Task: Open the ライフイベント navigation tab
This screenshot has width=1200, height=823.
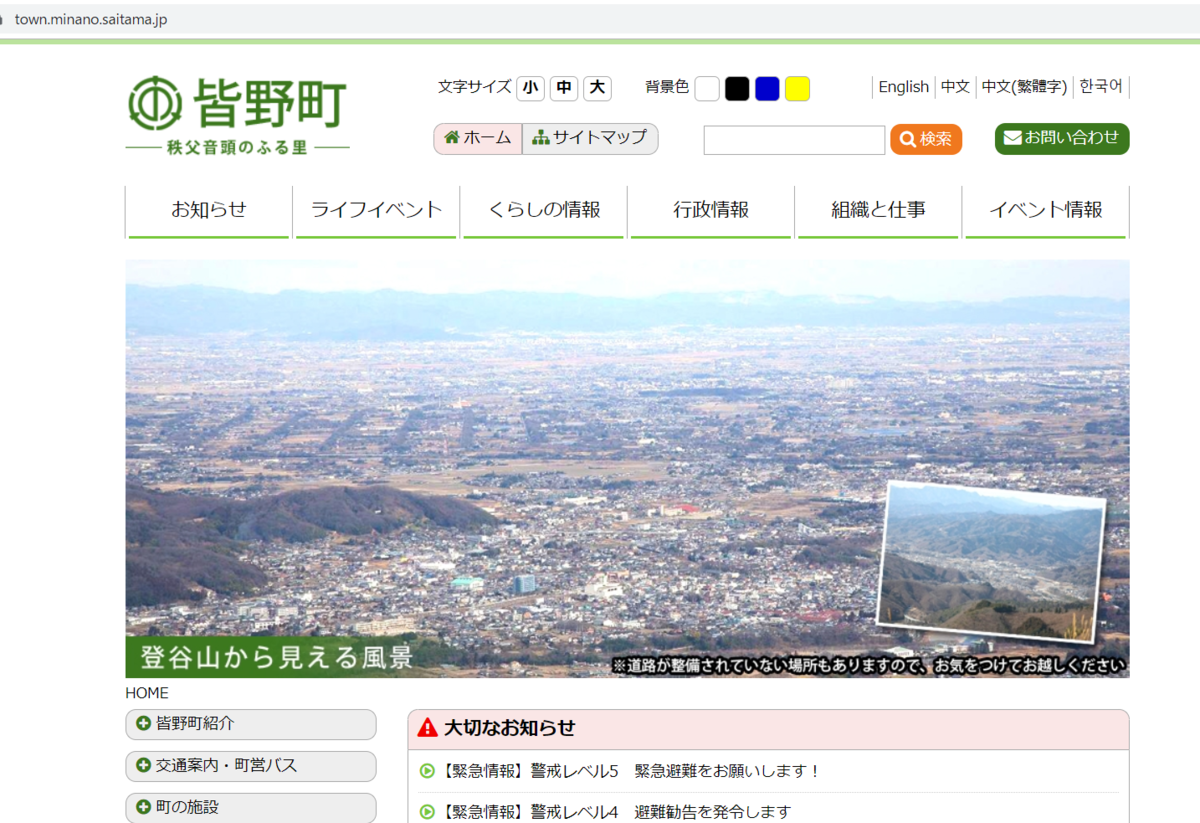Action: coord(376,211)
